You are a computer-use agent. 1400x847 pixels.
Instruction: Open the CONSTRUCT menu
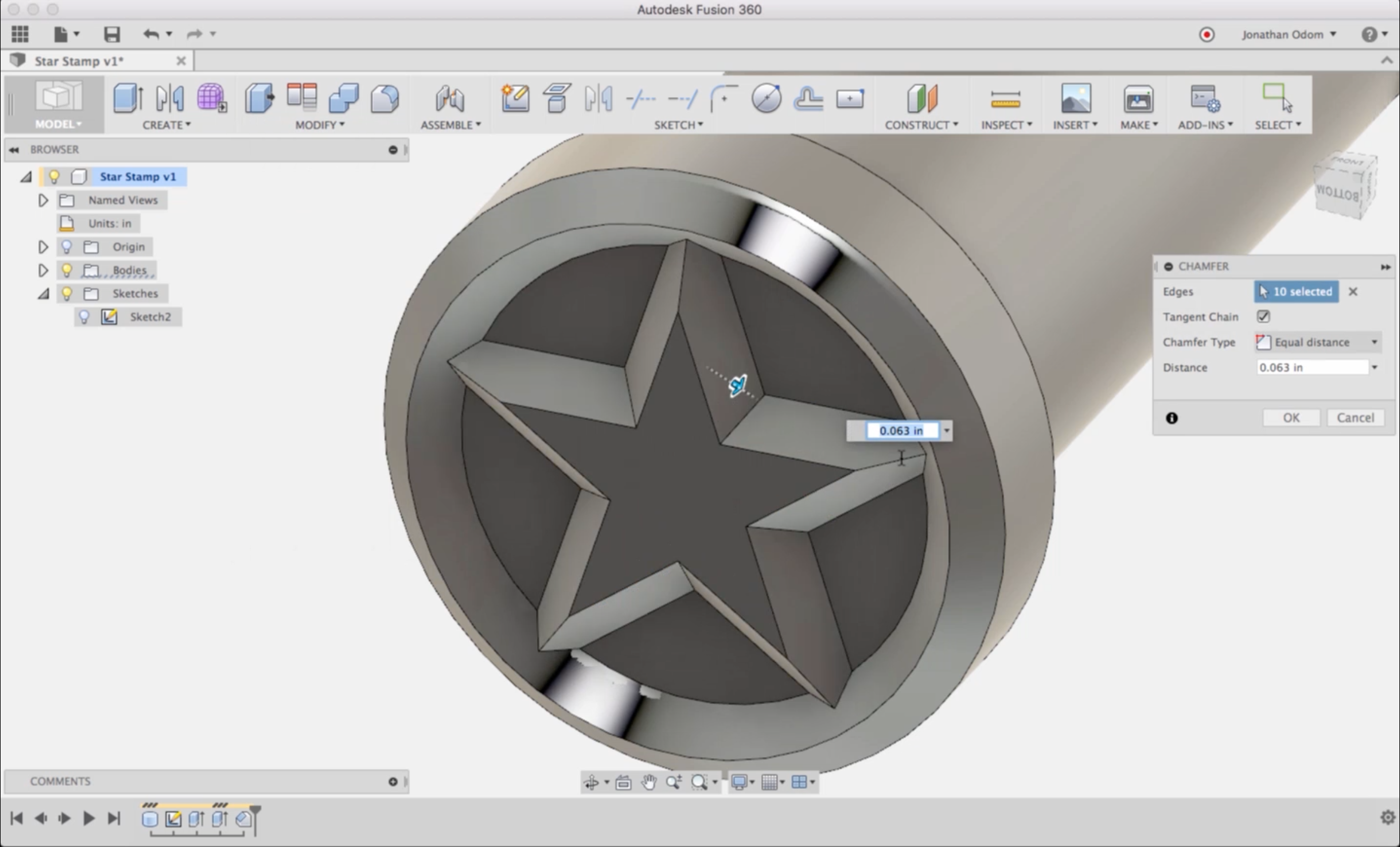[921, 125]
